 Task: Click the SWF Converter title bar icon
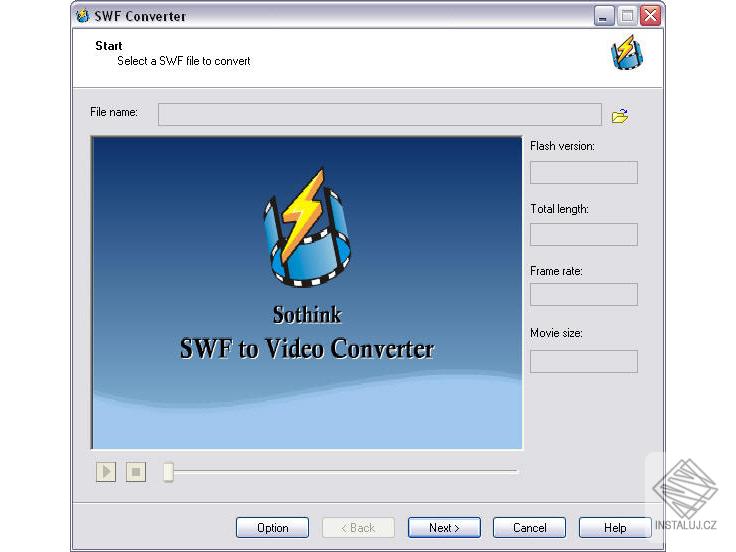[x=83, y=15]
